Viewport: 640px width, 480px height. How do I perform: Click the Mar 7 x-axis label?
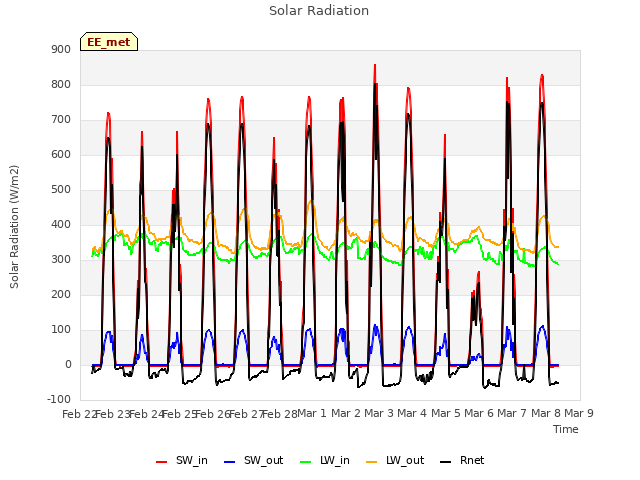pos(512,413)
